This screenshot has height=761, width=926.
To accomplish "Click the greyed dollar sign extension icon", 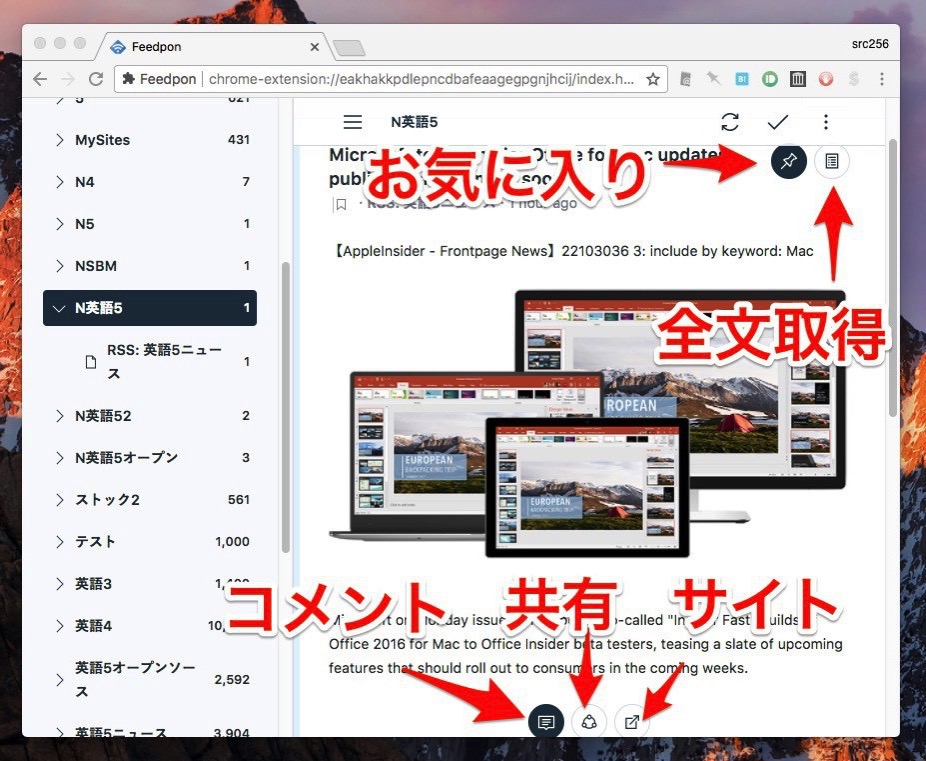I will (854, 79).
